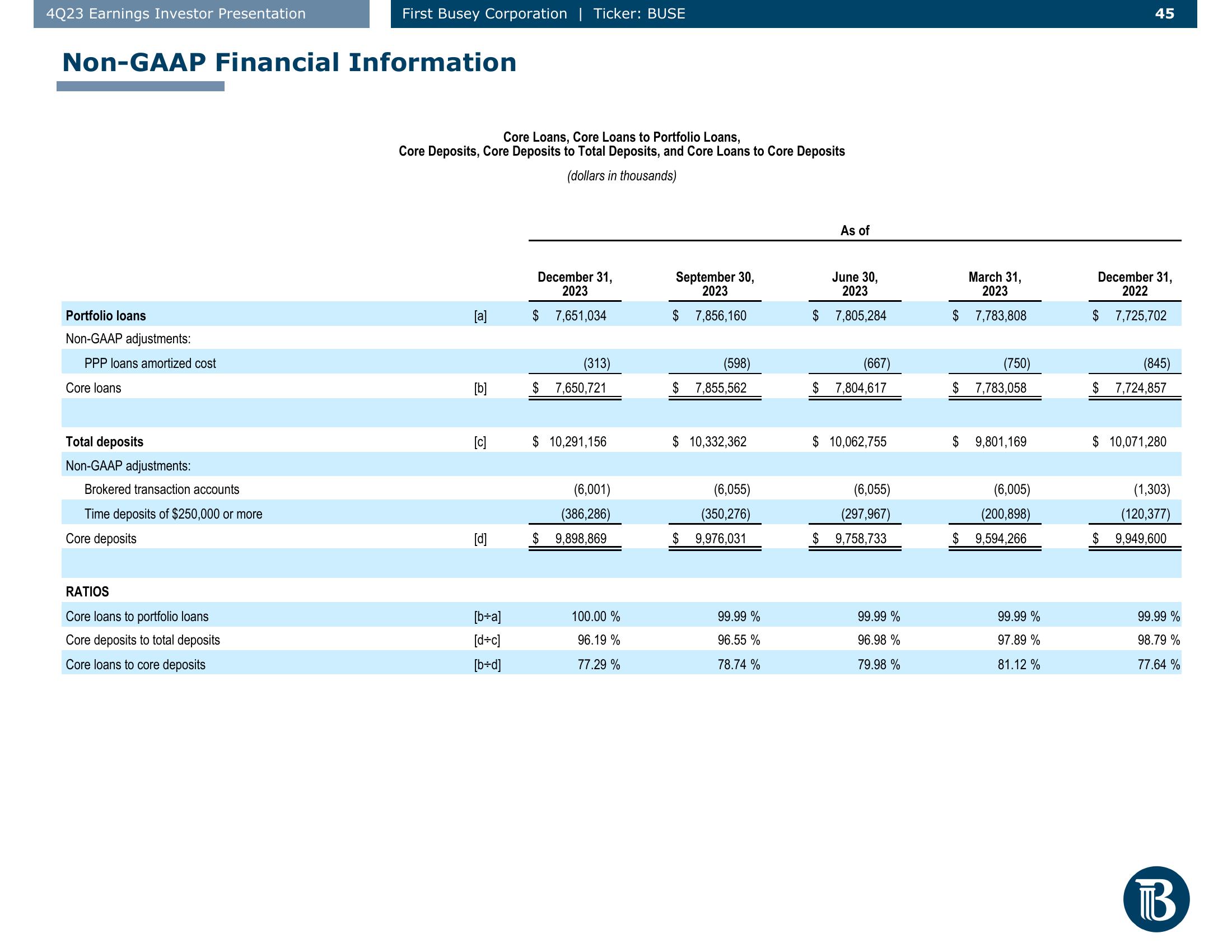This screenshot has height=952, width=1232.
Task: Click core deposits value 9,976,031
Action: (720, 539)
